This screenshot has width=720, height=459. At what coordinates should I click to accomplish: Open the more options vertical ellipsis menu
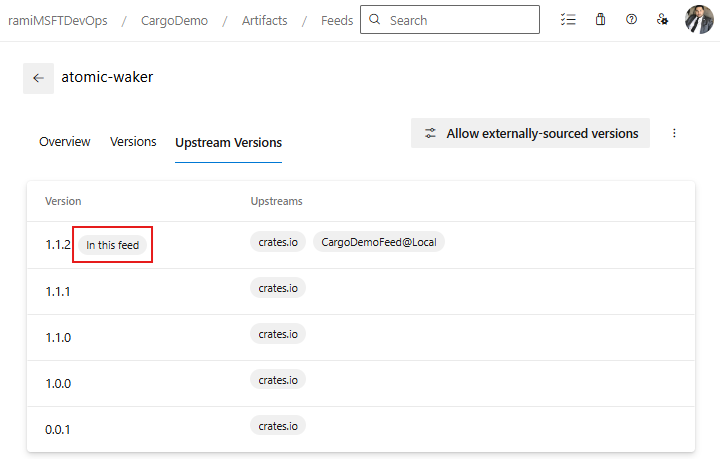[674, 133]
